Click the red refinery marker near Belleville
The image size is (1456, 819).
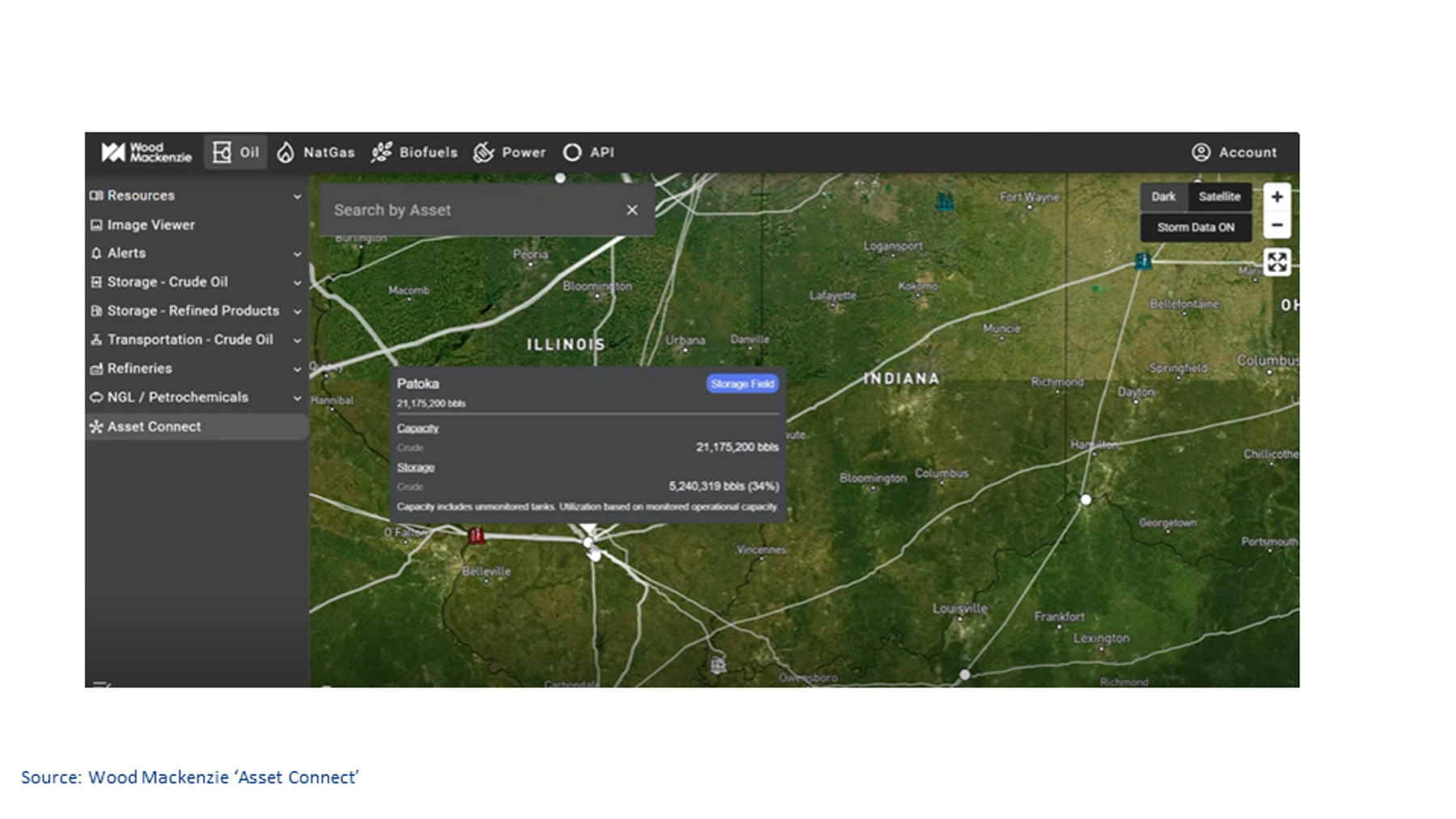[x=476, y=535]
